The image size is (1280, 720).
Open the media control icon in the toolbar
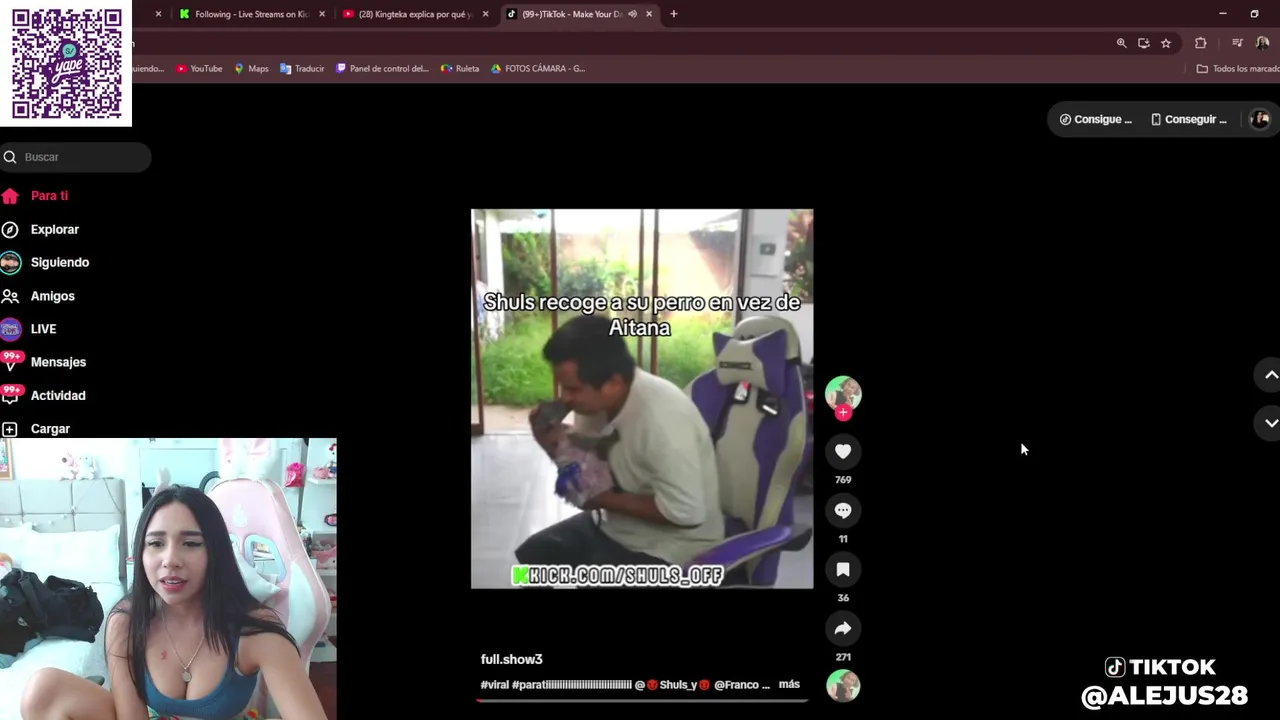pos(1237,43)
